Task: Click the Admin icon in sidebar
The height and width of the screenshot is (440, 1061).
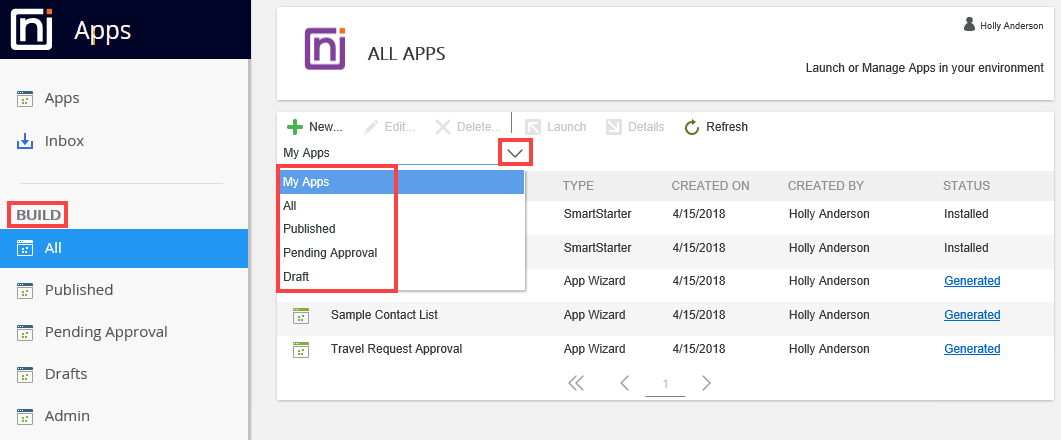Action: pyautogui.click(x=26, y=416)
